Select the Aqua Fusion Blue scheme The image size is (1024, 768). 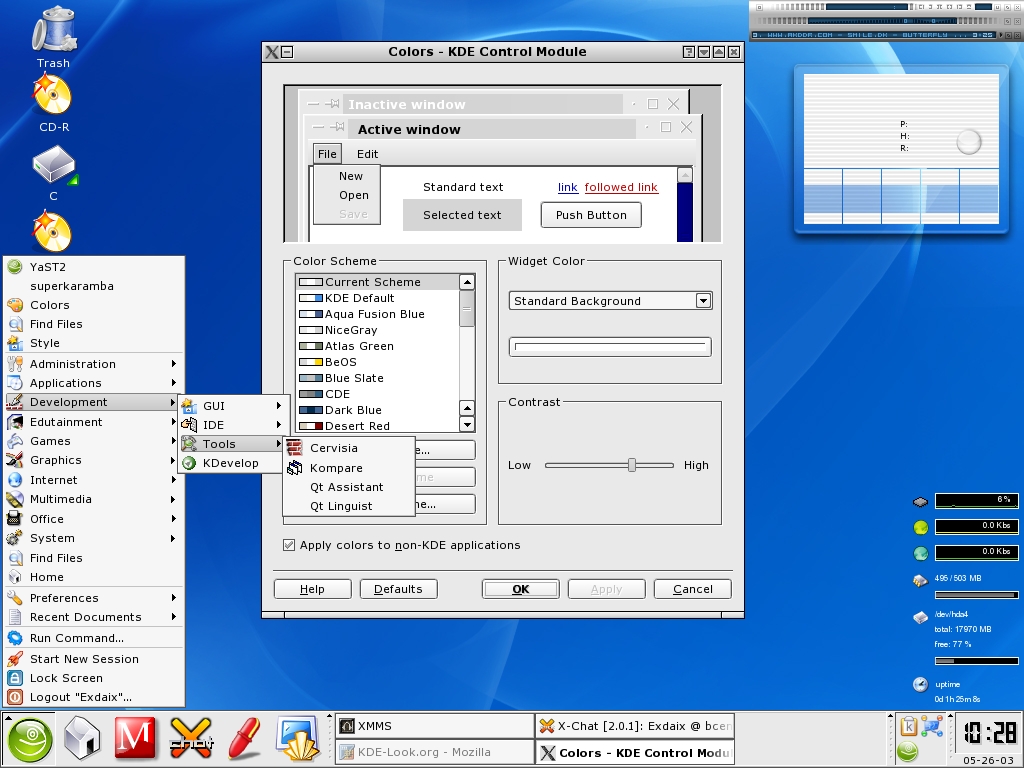tap(378, 314)
